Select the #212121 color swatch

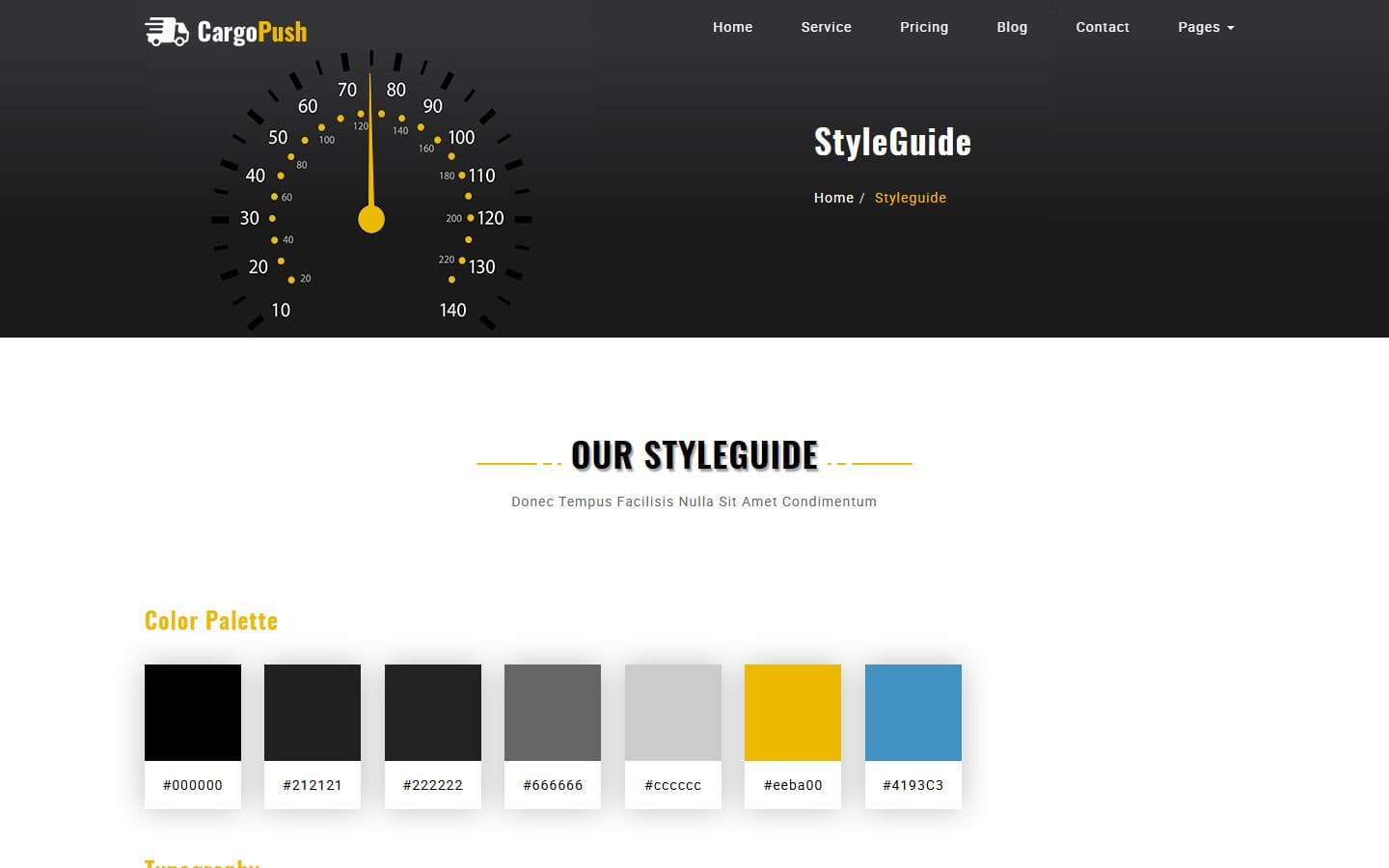[313, 713]
